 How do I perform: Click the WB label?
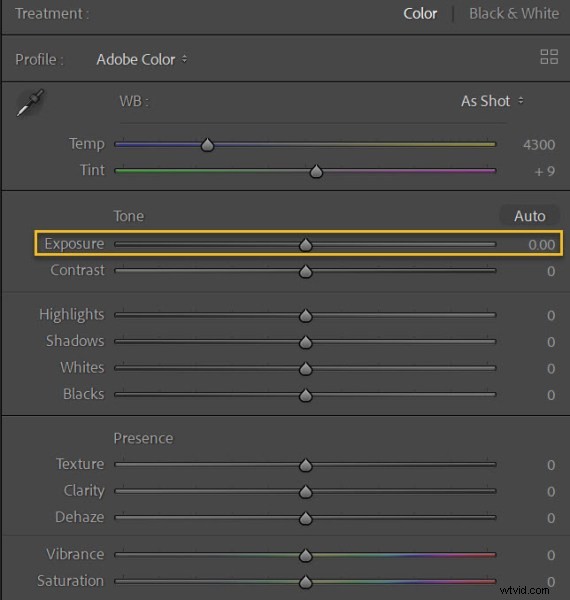[134, 101]
